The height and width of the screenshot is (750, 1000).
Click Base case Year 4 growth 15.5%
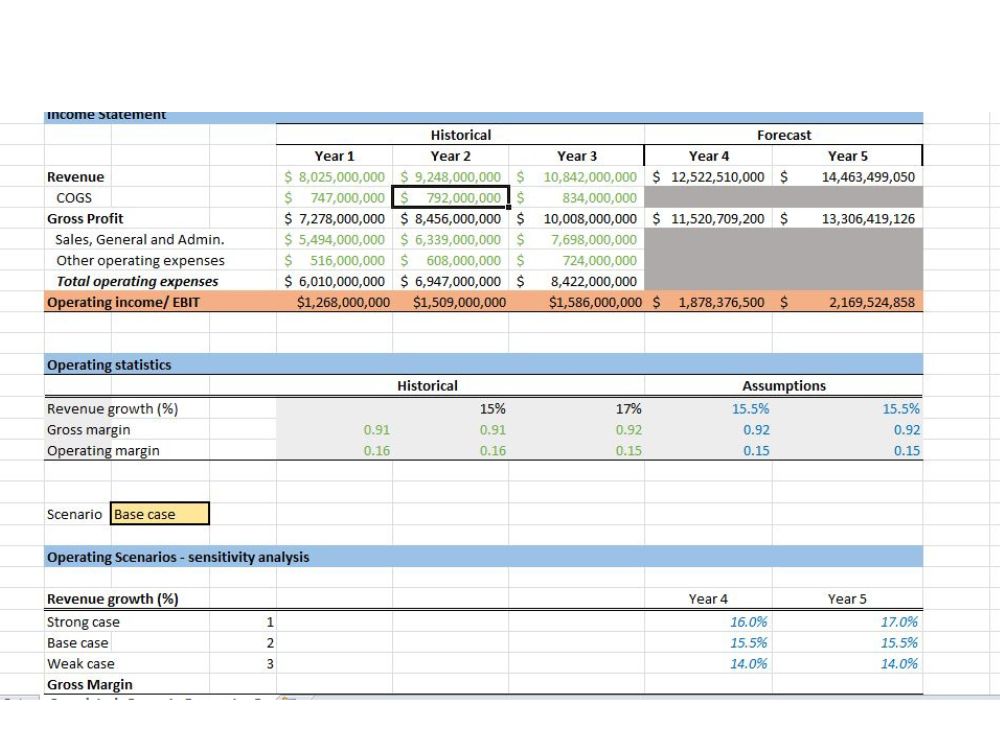coord(708,643)
